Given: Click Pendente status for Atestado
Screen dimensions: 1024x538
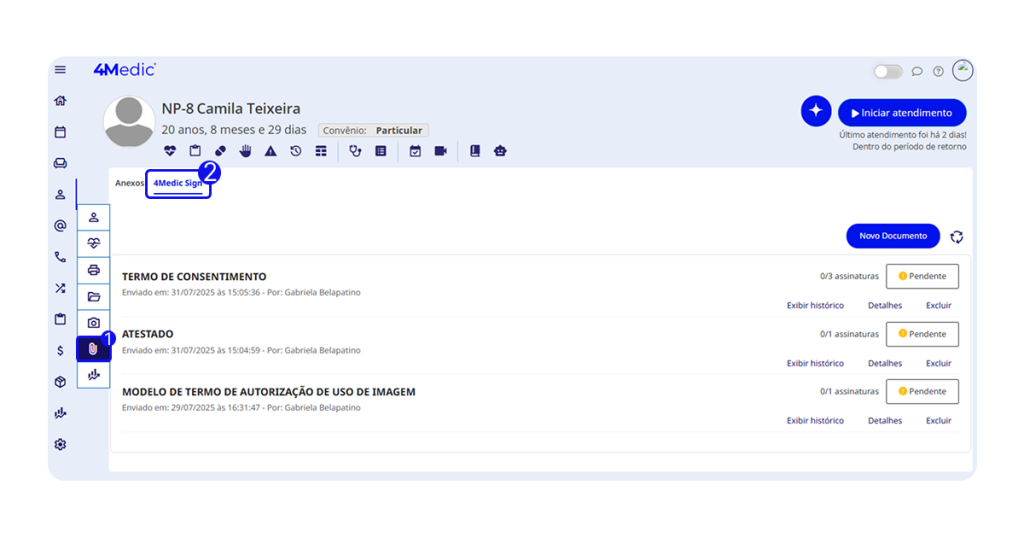Looking at the screenshot, I should (922, 334).
